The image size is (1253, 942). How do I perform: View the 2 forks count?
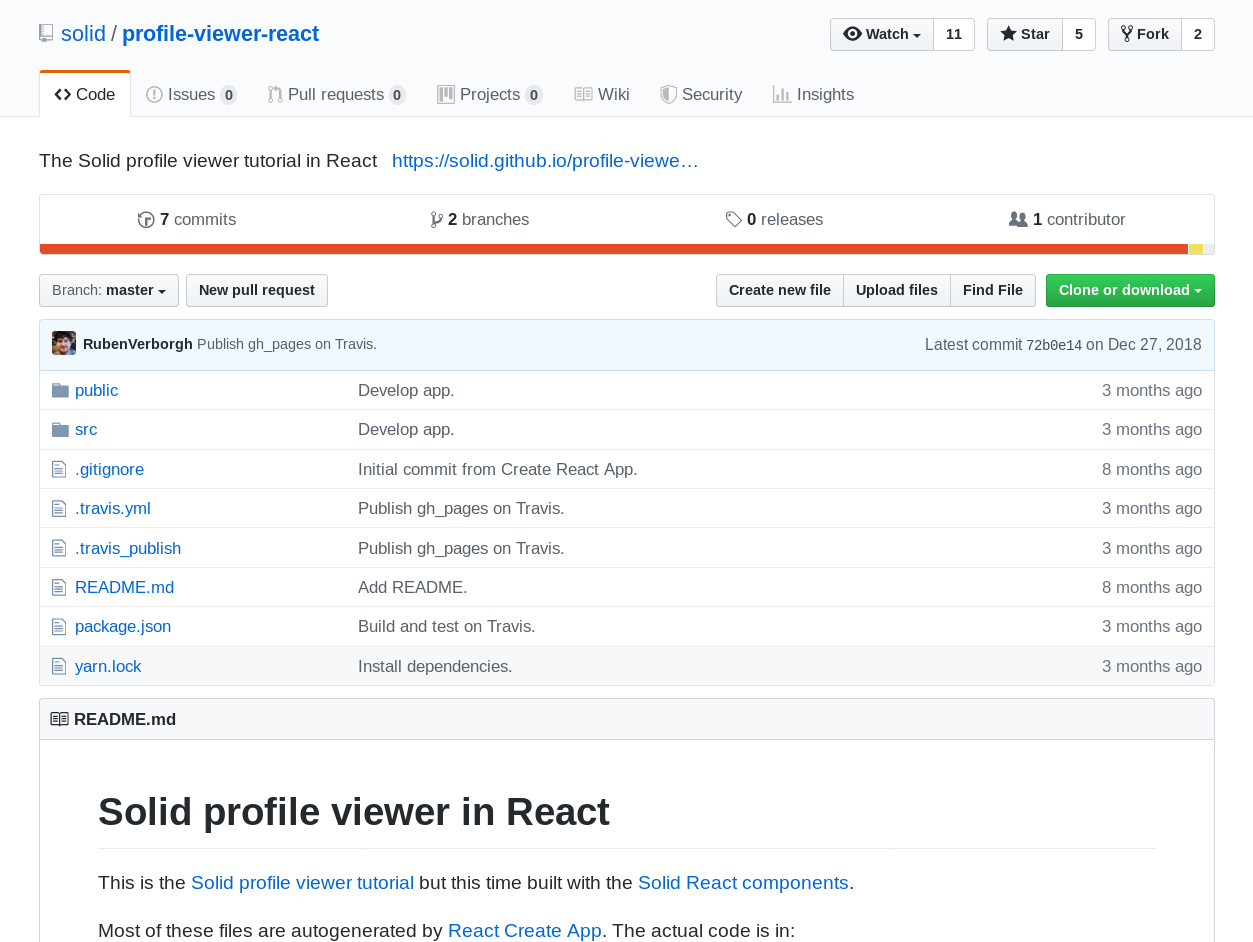coord(1198,34)
